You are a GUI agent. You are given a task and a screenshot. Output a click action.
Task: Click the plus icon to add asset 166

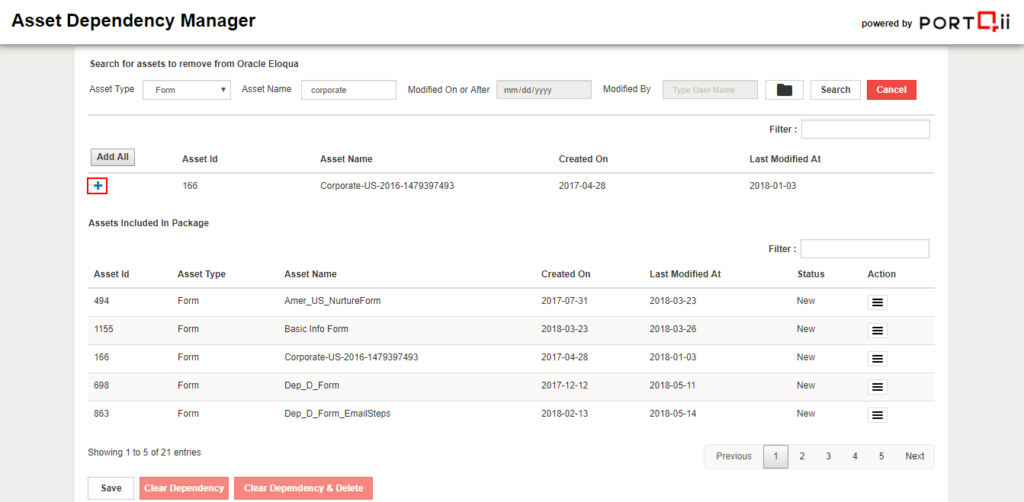97,186
